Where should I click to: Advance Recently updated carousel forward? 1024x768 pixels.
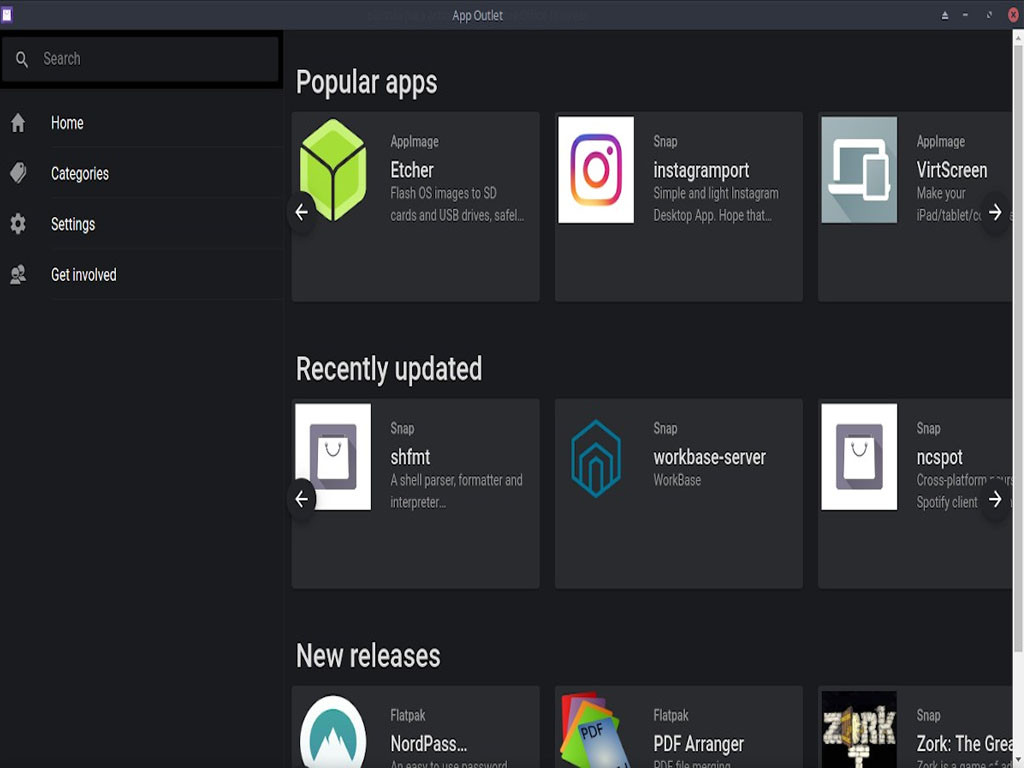[x=995, y=499]
